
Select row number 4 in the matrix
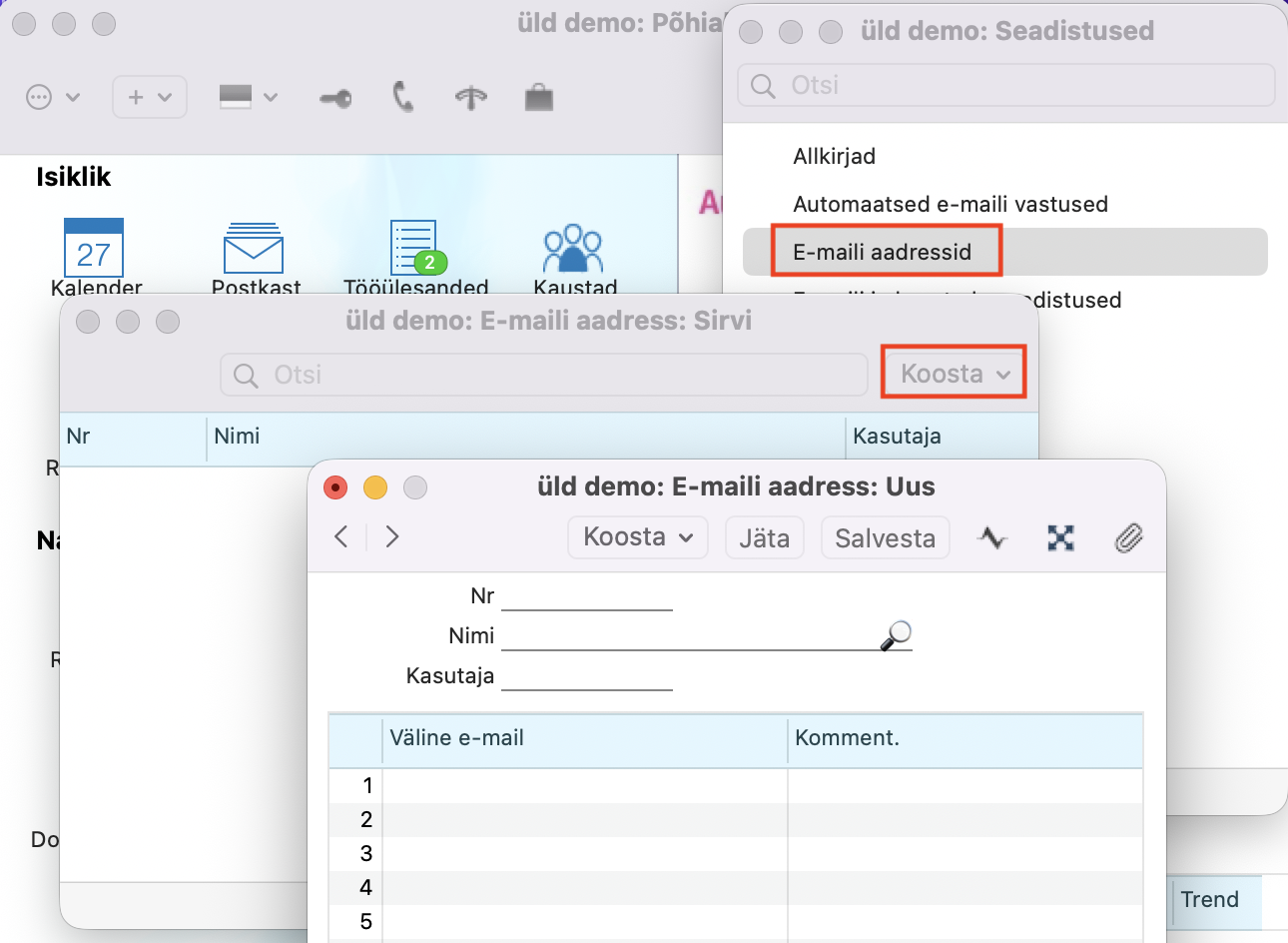click(356, 887)
